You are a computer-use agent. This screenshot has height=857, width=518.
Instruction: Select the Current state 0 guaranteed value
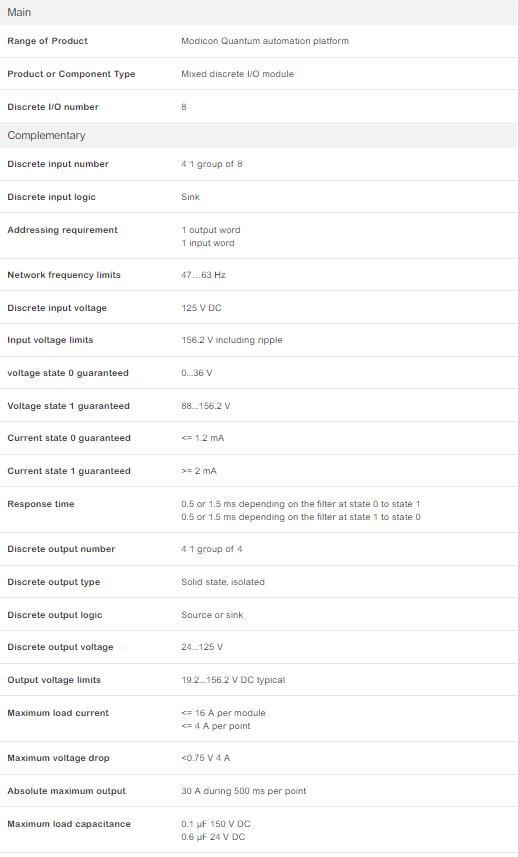tap(203, 438)
